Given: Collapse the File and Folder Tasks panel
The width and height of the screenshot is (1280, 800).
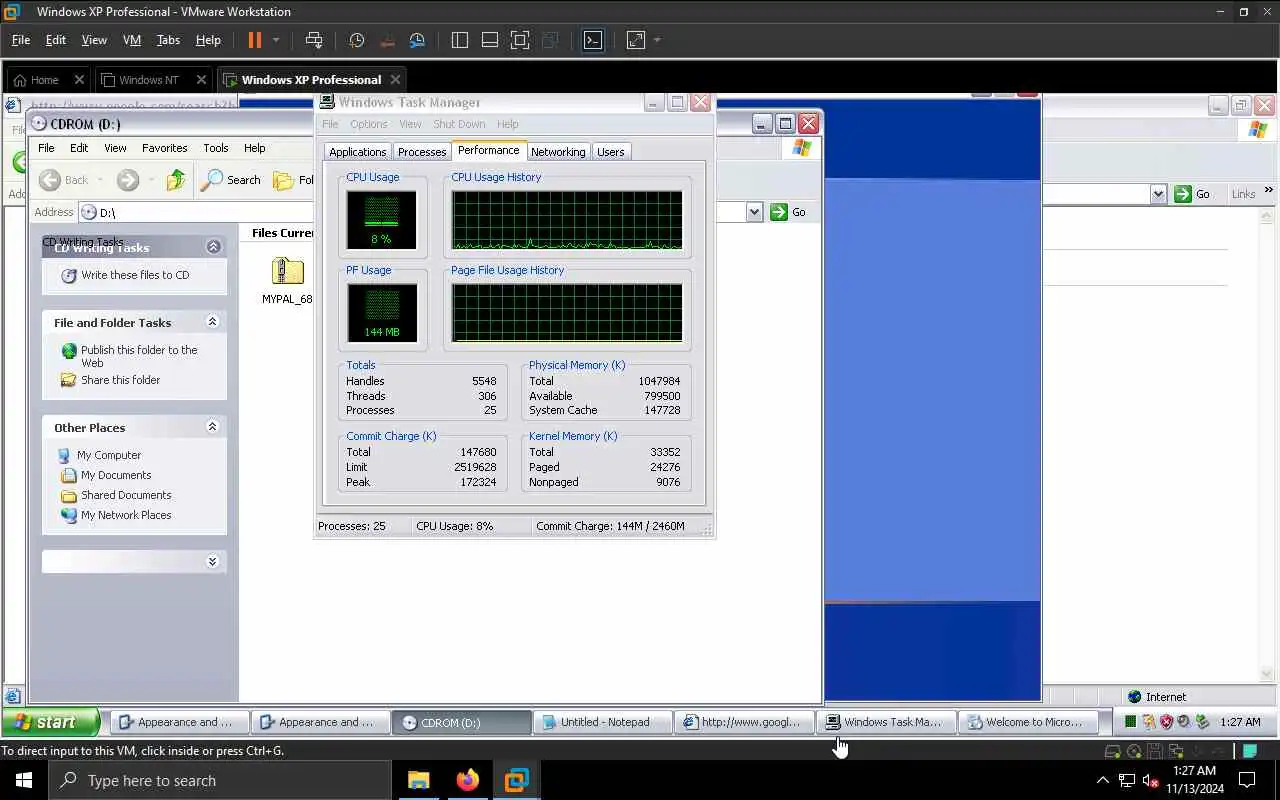Looking at the screenshot, I should 212,322.
